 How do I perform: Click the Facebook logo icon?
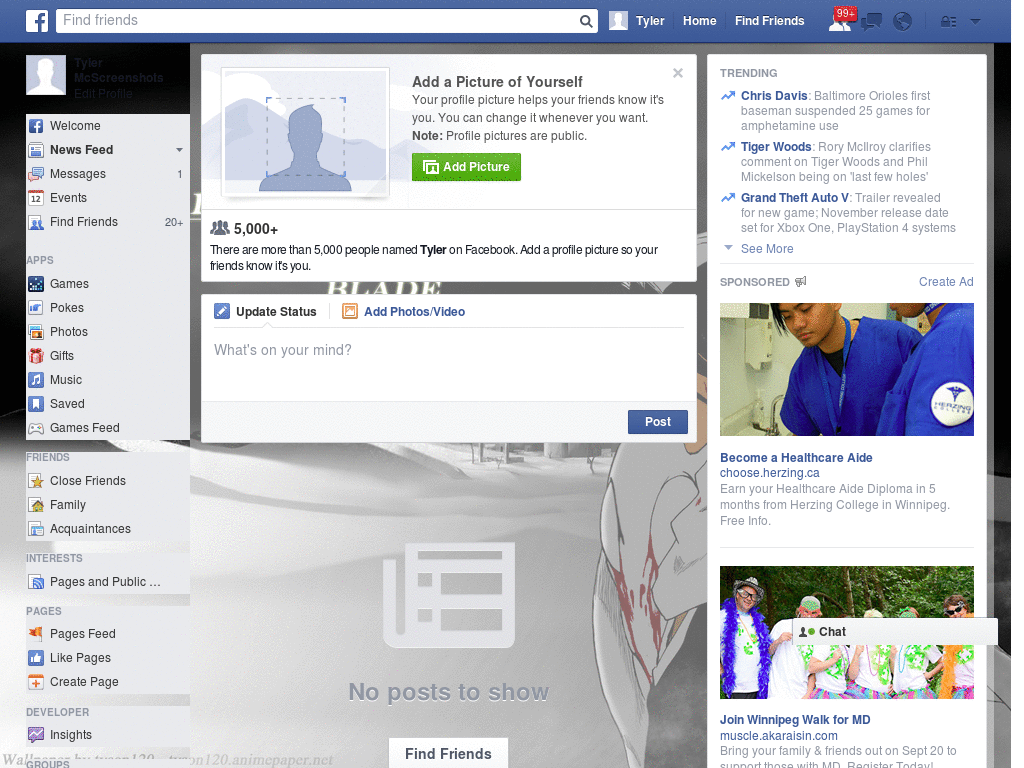37,21
